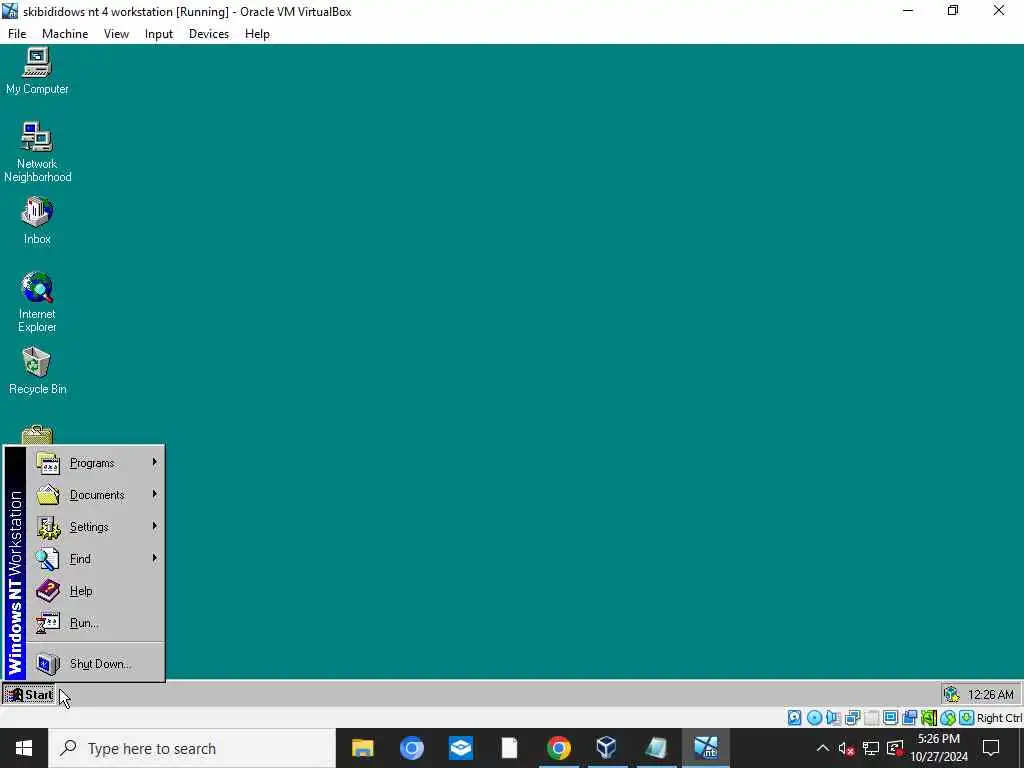Click the Windows 10 Start button
The height and width of the screenshot is (768, 1024).
click(x=24, y=748)
